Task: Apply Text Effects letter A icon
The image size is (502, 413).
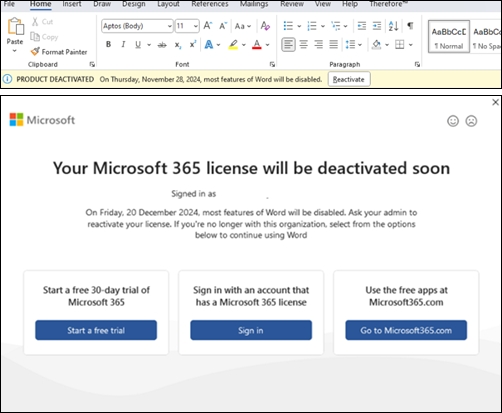Action: tap(209, 44)
